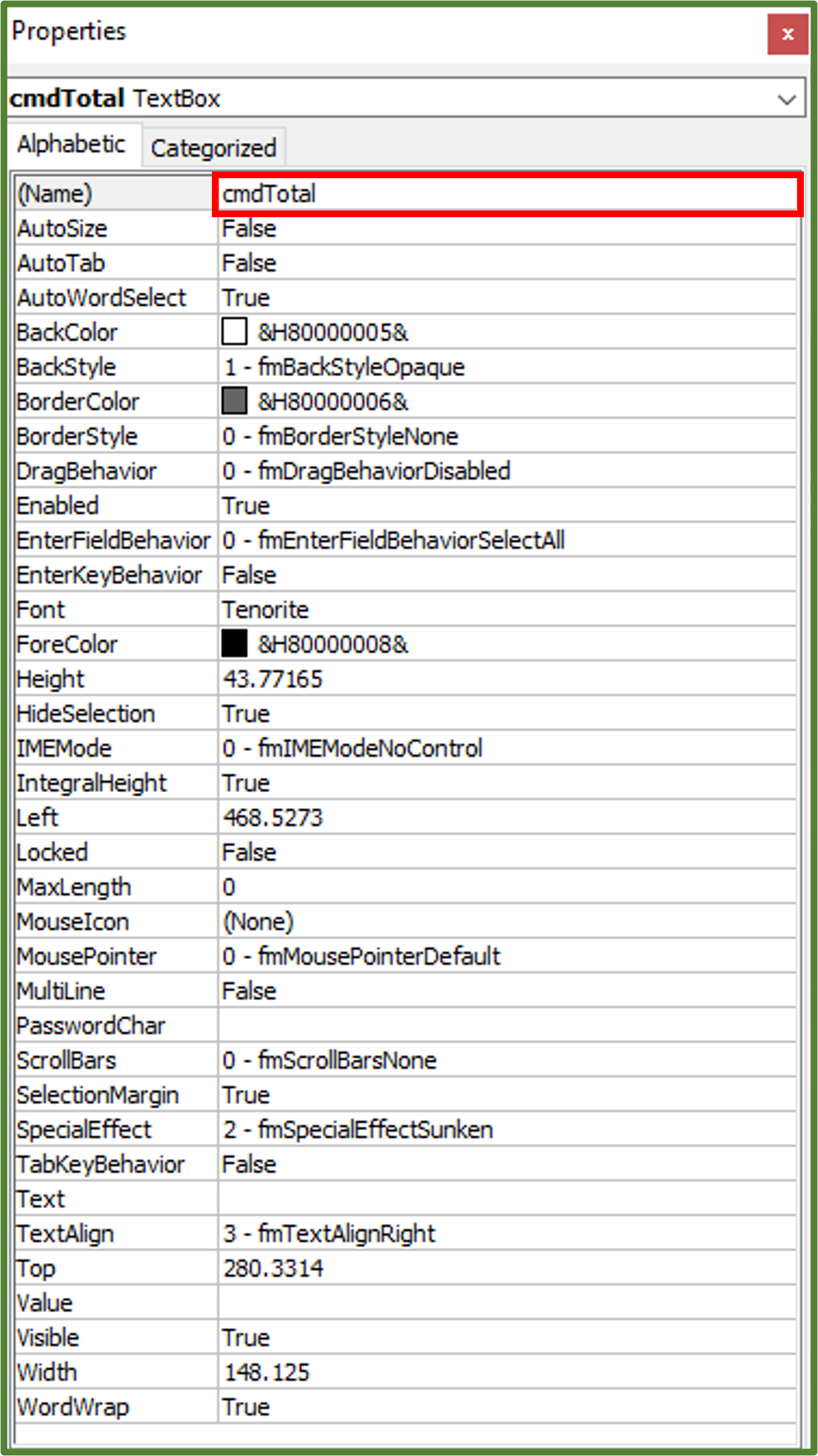This screenshot has height=1456, width=818.
Task: Click the black ForeColor swatch
Action: pos(234,644)
